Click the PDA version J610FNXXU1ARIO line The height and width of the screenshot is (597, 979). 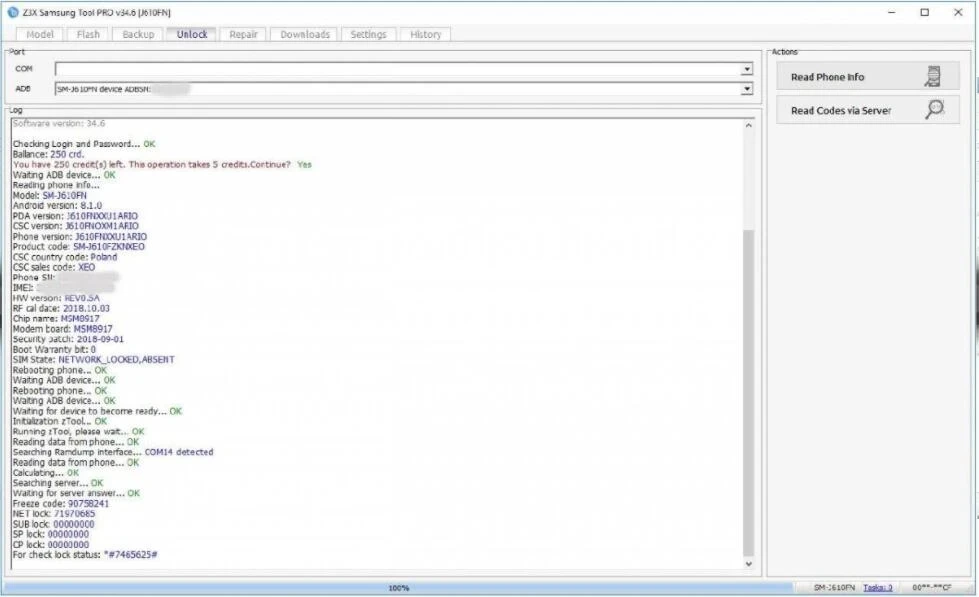click(75, 216)
